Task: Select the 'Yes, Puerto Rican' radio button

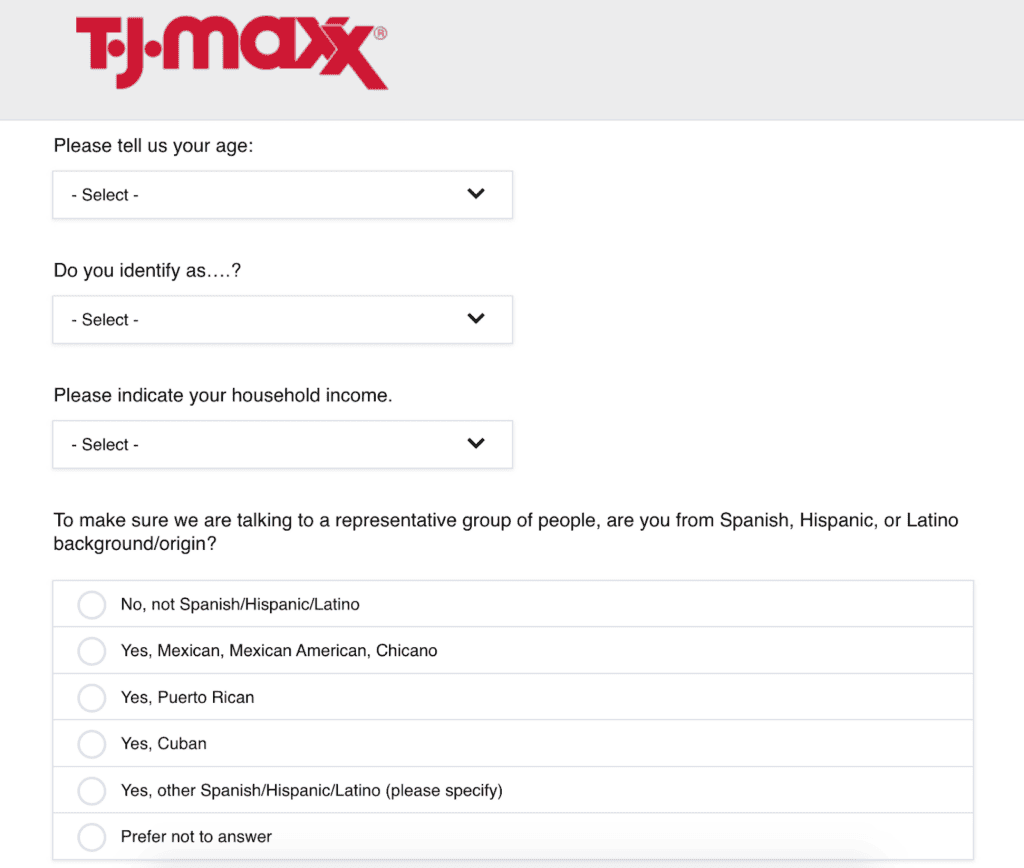Action: (x=92, y=698)
